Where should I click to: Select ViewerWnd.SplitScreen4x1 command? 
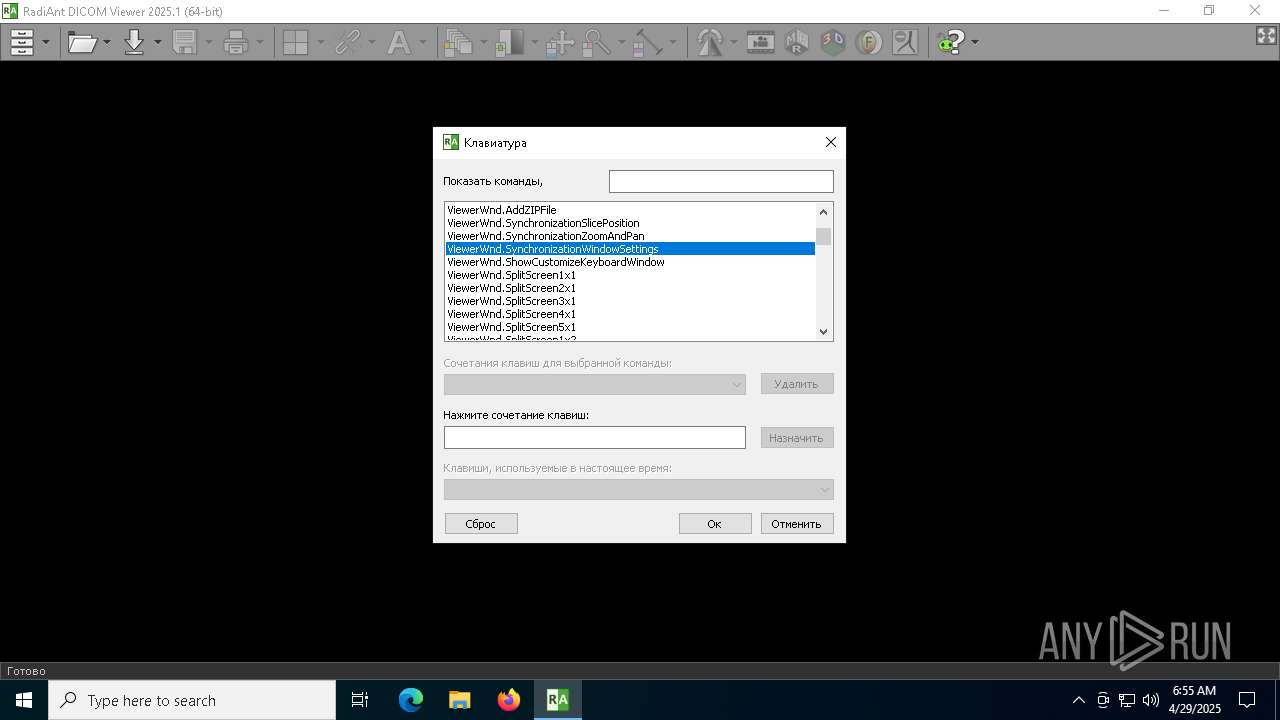pyautogui.click(x=630, y=314)
